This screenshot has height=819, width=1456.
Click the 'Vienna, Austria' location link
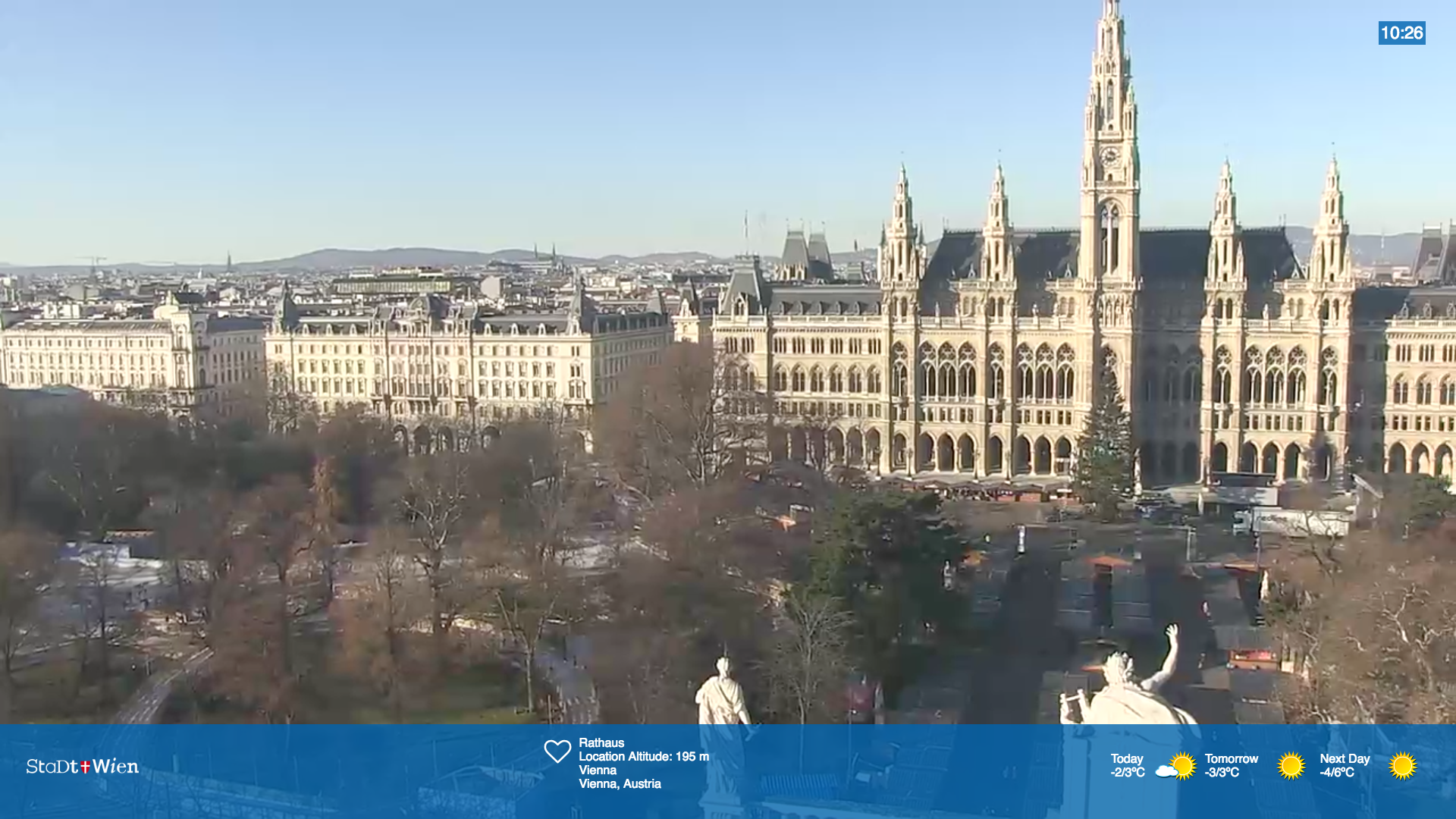tap(619, 784)
